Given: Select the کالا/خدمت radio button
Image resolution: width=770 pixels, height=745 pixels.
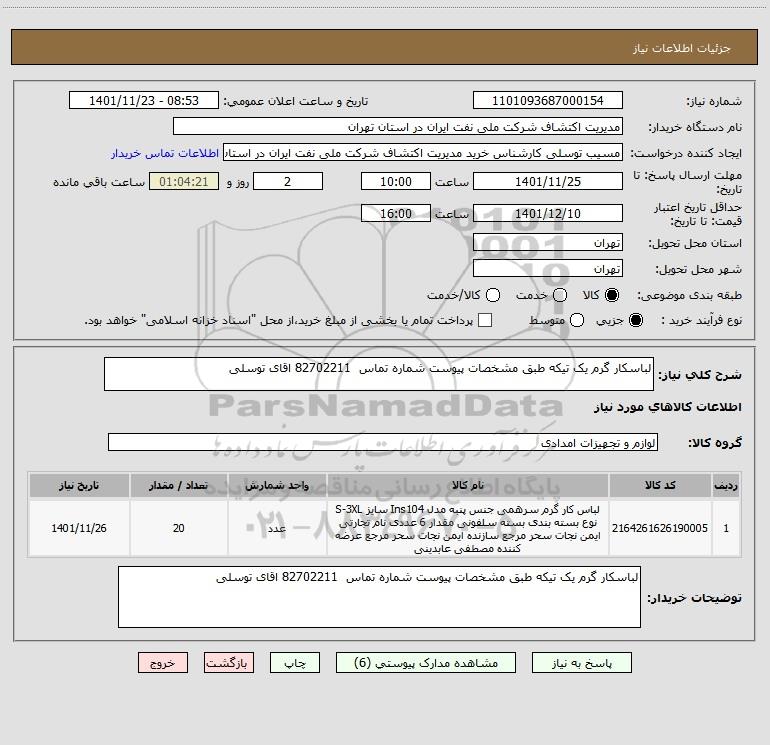Looking at the screenshot, I should (x=493, y=295).
